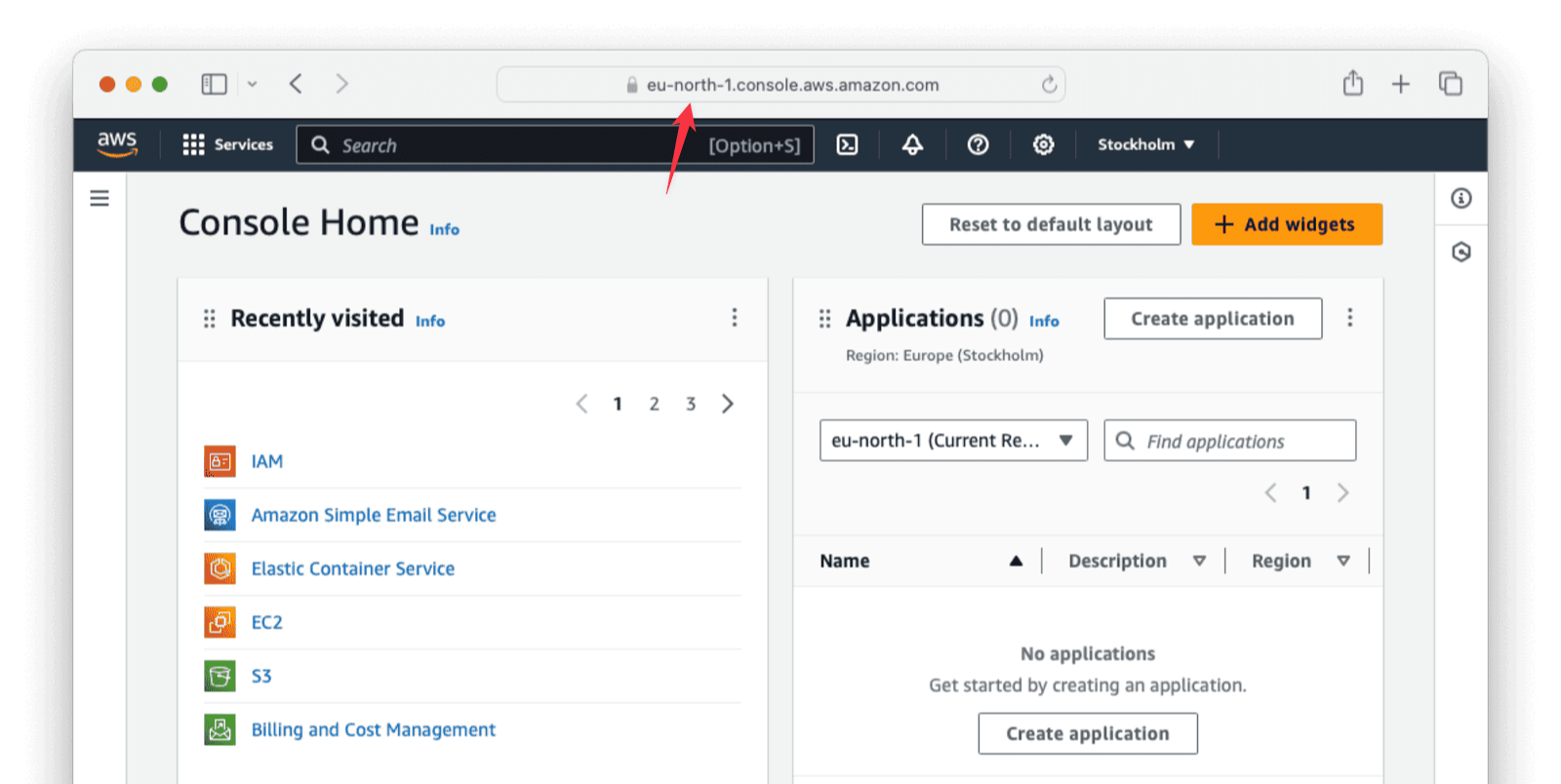Show Safari tab overview

pyautogui.click(x=1451, y=84)
